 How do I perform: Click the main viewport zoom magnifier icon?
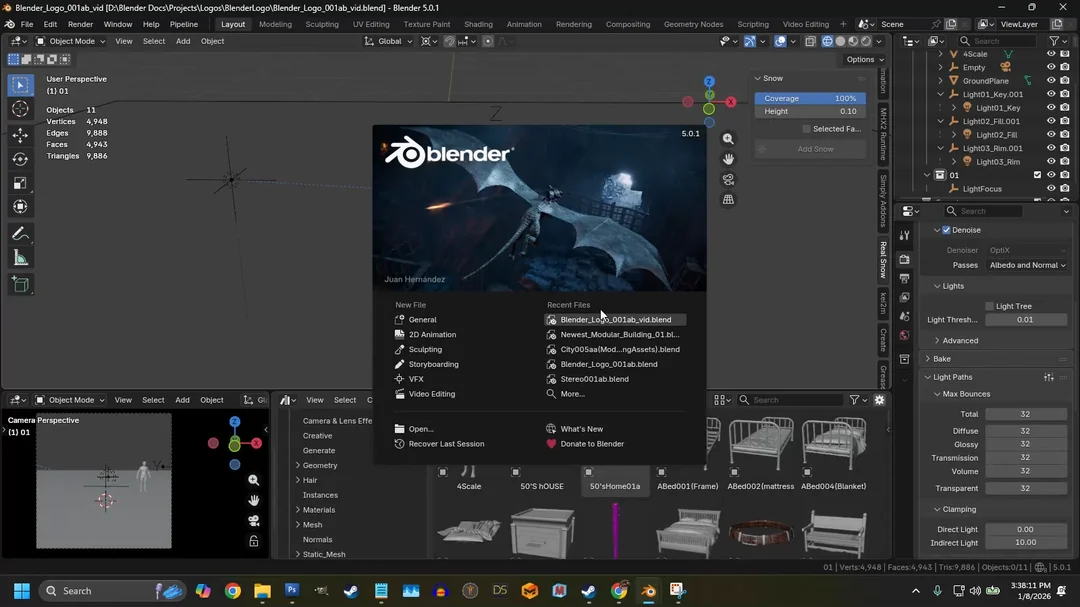pos(728,139)
